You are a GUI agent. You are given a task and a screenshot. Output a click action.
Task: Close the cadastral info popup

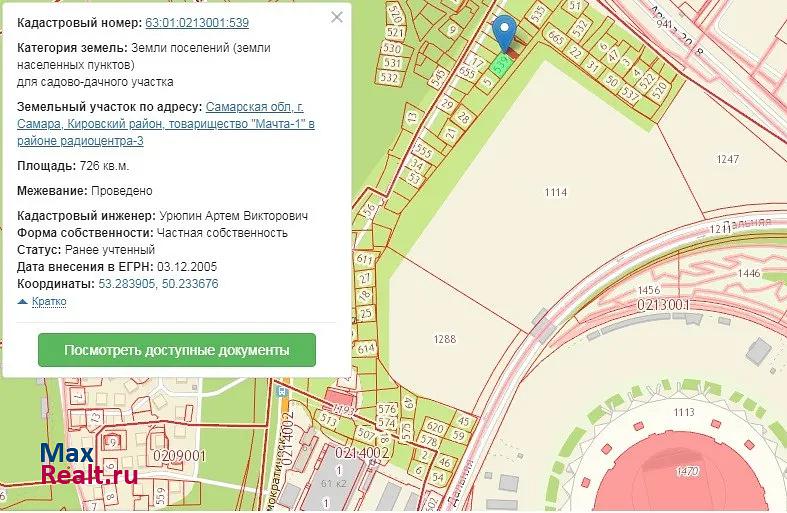pos(337,17)
